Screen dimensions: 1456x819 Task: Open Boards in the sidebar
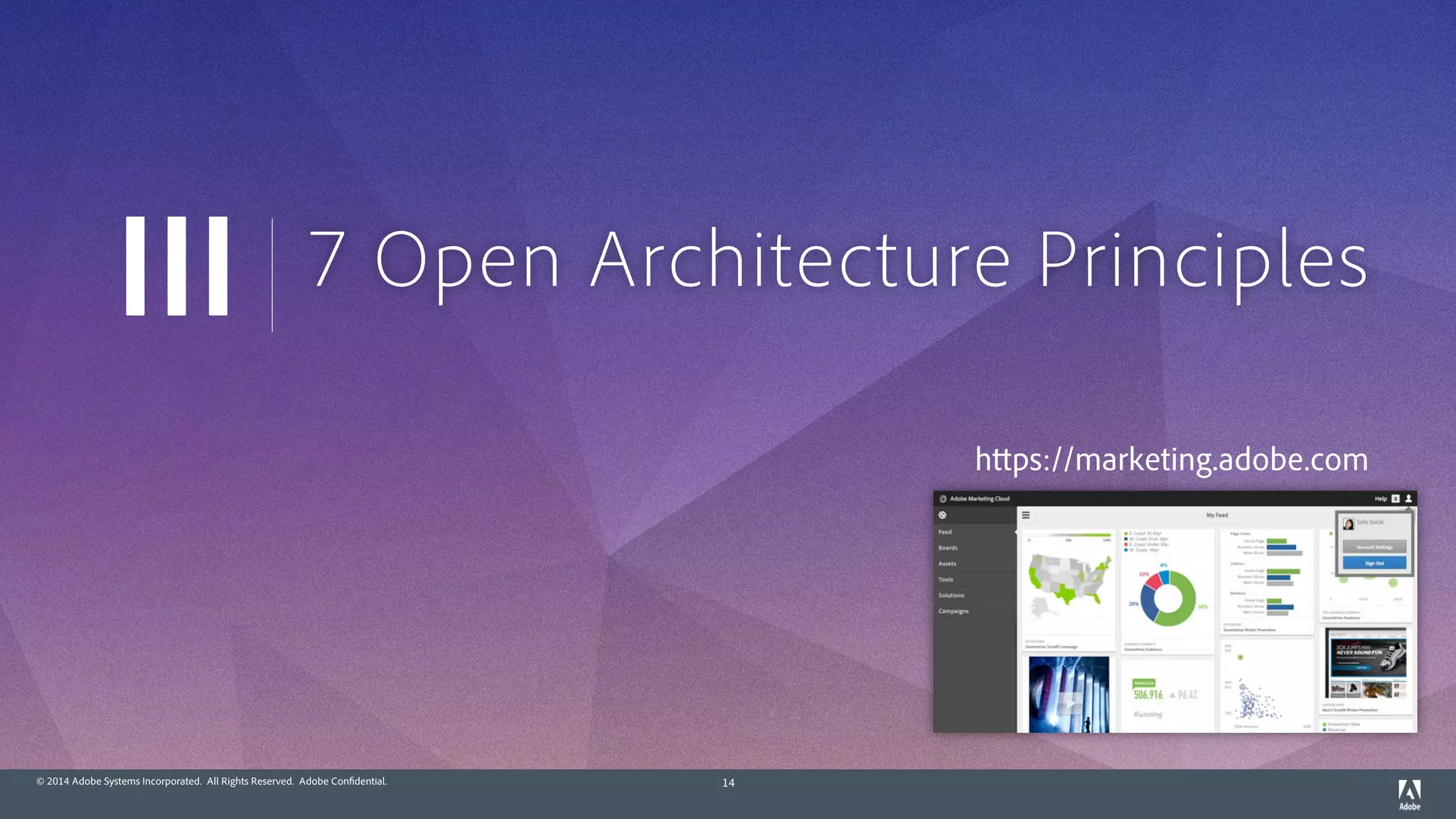[975, 547]
